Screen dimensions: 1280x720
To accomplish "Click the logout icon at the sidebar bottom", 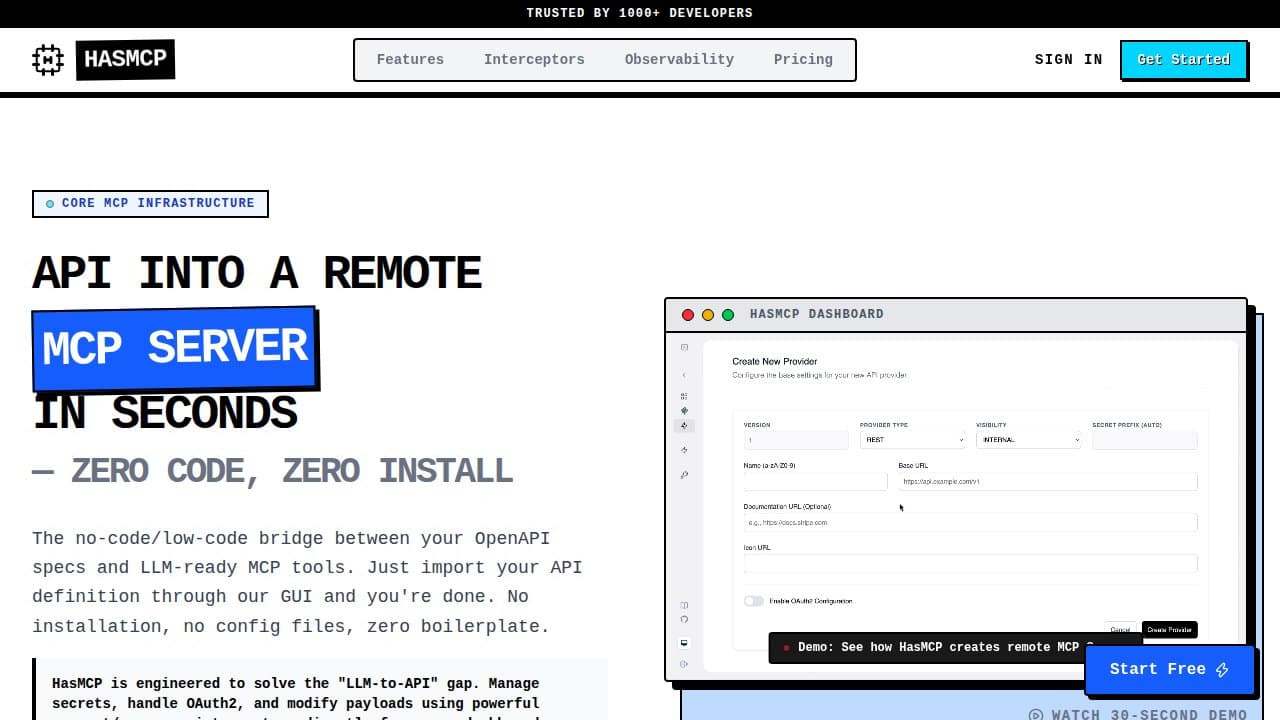I will [x=684, y=663].
